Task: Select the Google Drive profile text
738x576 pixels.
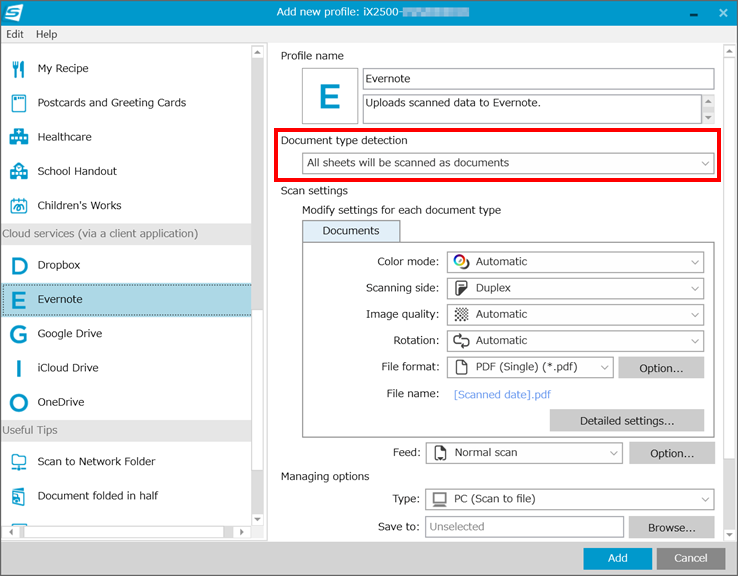Action: tap(70, 334)
